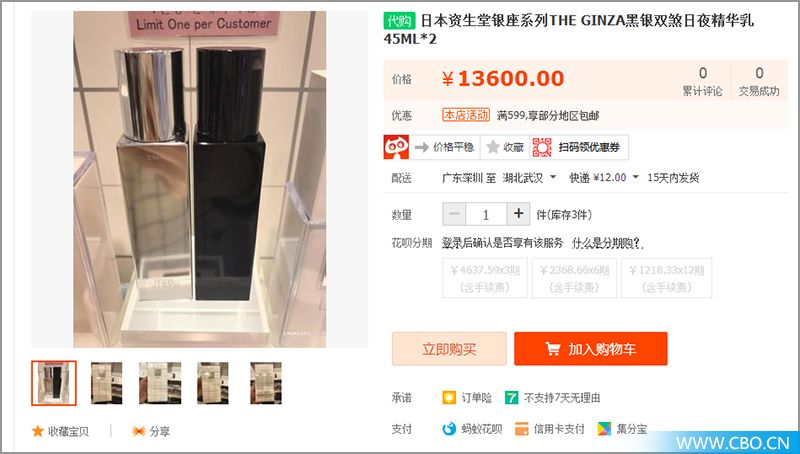Click the star 收藏 favorite icon
The width and height of the screenshot is (800, 454).
tap(492, 147)
